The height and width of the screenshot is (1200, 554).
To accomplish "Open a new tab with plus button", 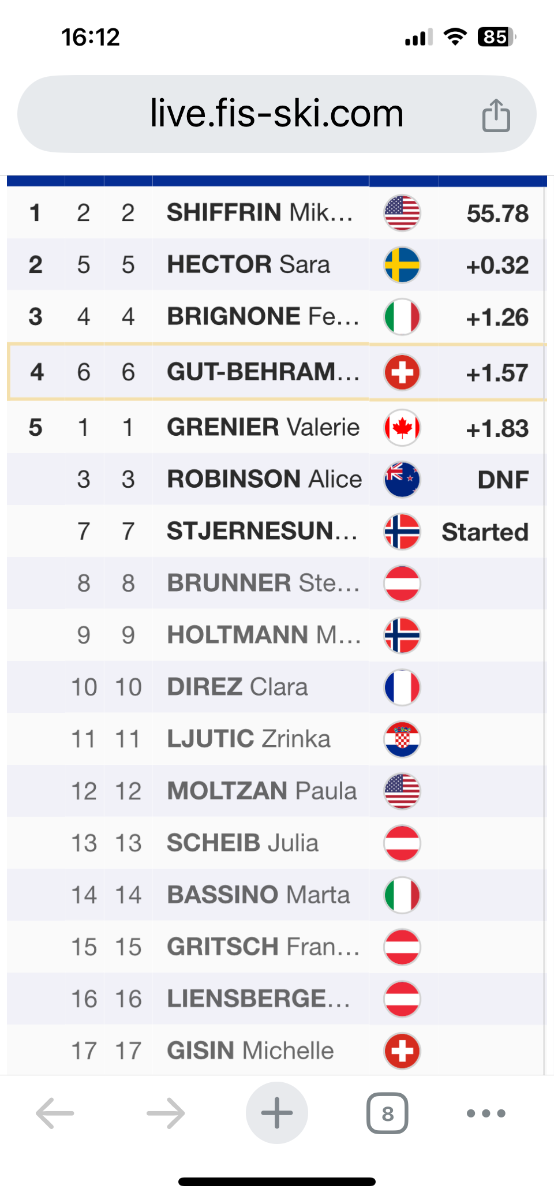I will 277,1113.
